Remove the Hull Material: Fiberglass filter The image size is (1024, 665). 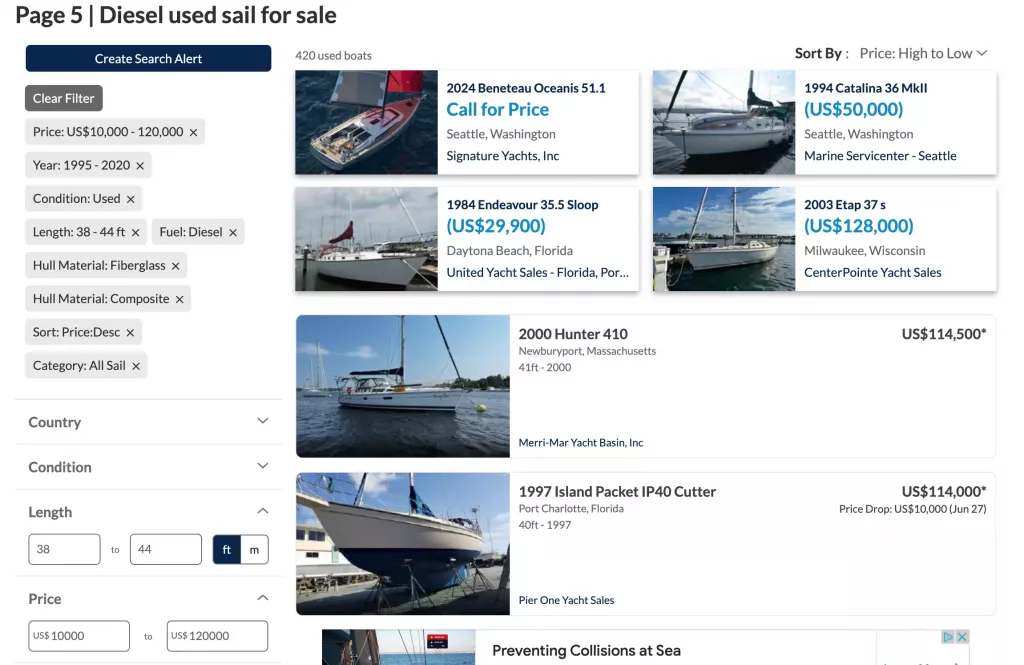tap(175, 265)
